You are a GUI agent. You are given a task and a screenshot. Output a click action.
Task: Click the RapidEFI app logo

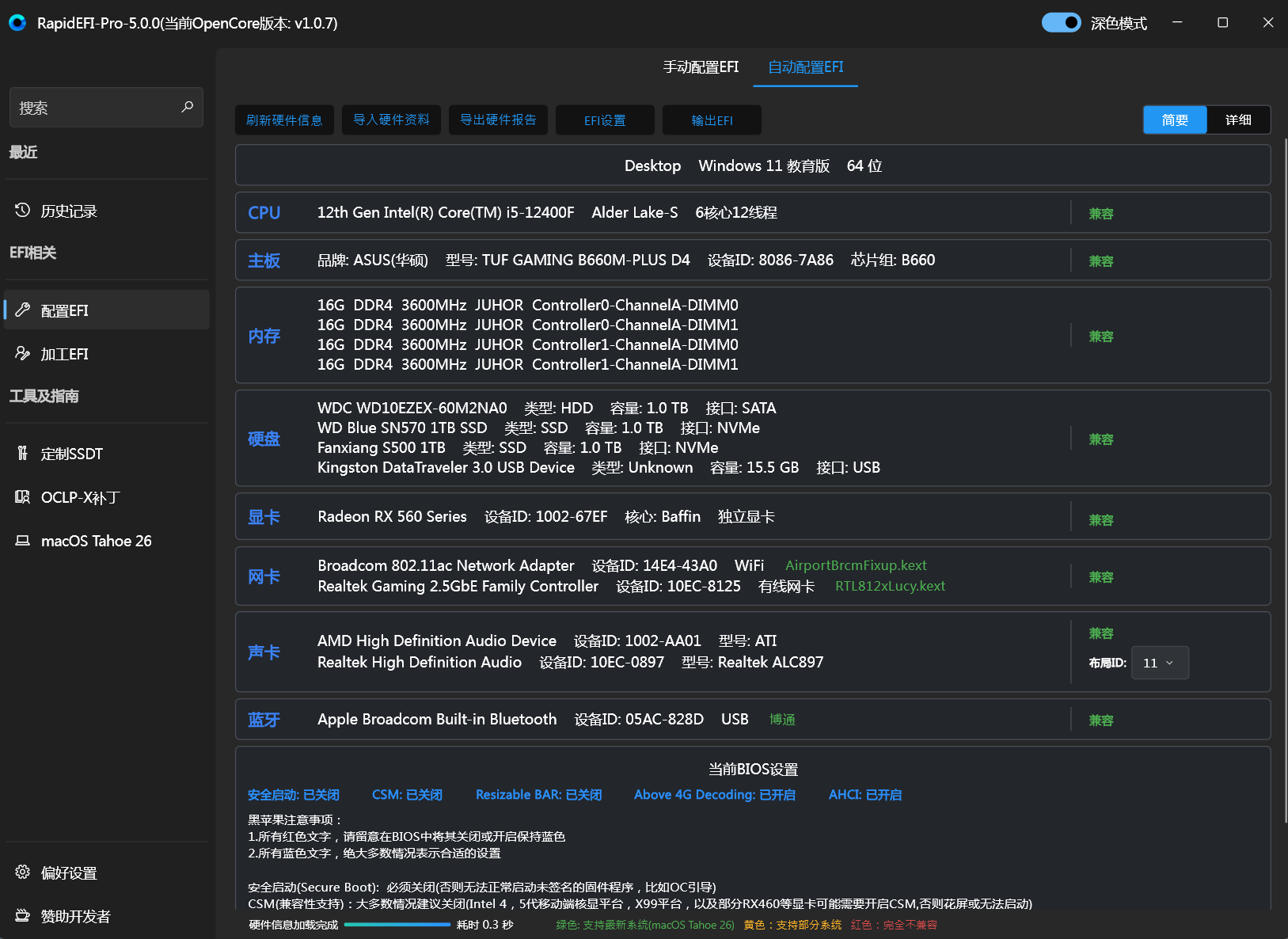point(17,23)
